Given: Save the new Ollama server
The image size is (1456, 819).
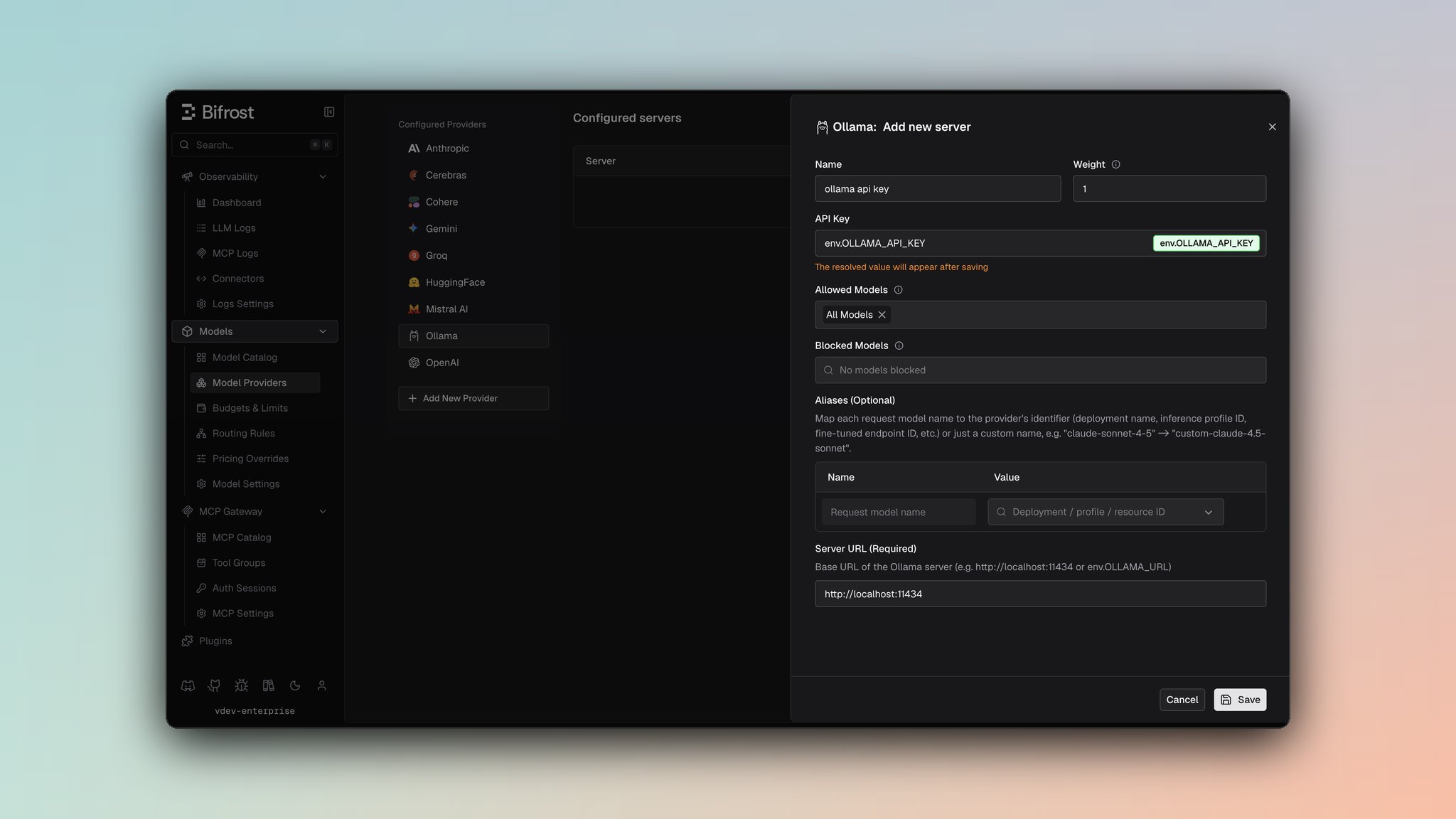Looking at the screenshot, I should coord(1240,700).
